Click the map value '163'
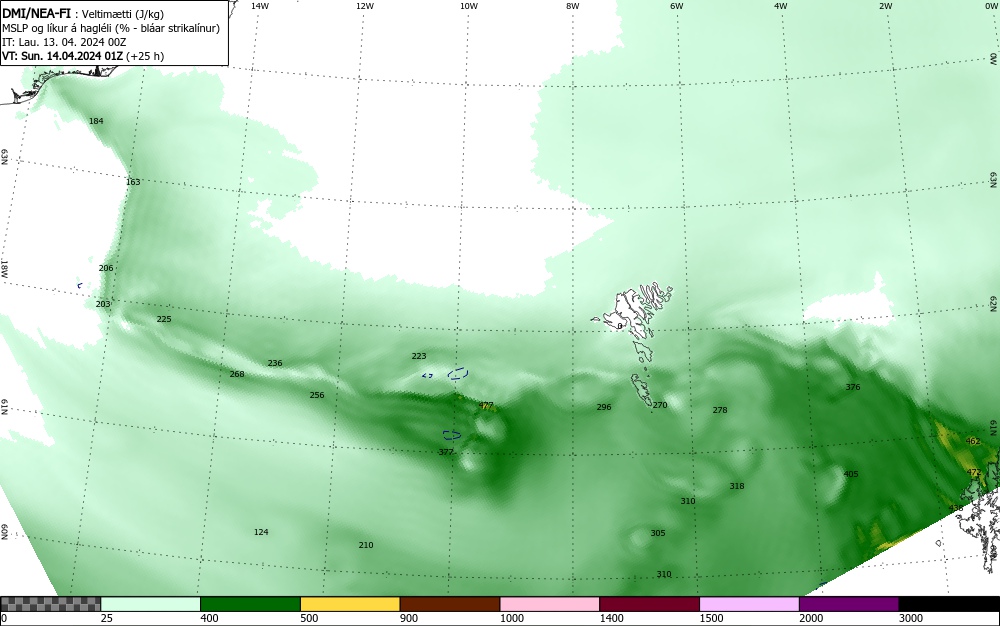Viewport: 1000px width, 626px height. pos(133,182)
